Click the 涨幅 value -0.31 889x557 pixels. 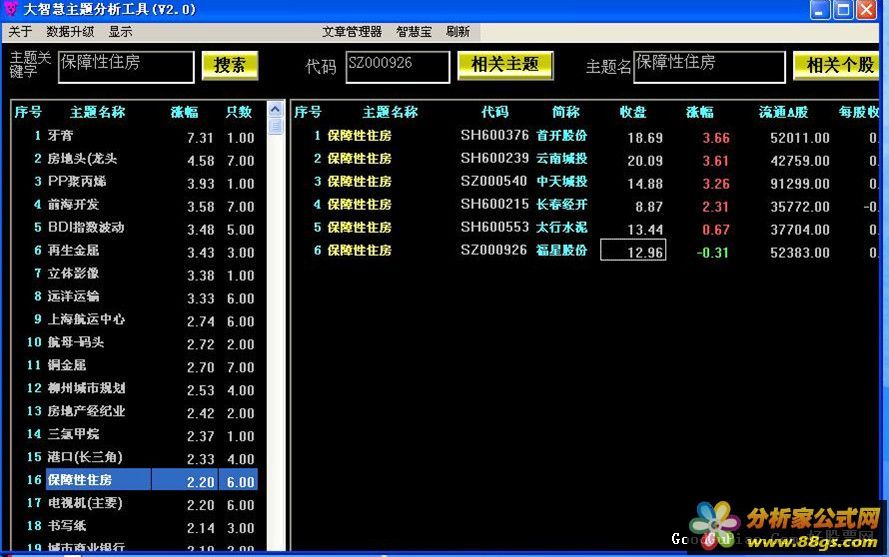point(713,252)
